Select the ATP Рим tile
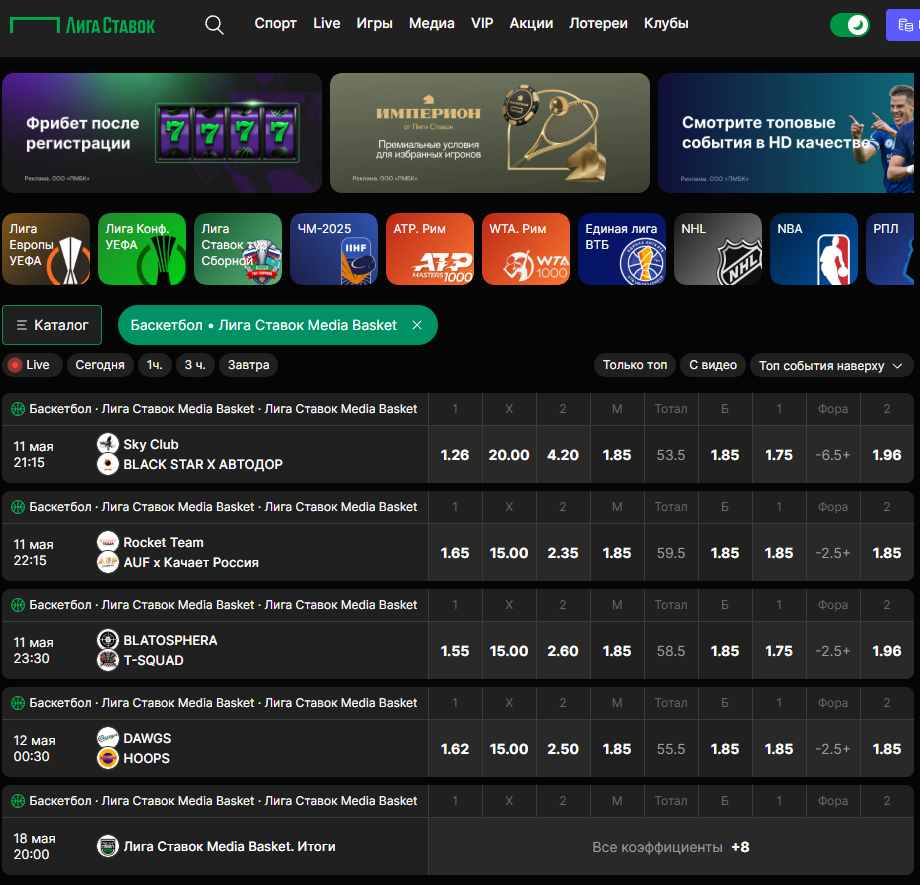The width and height of the screenshot is (920, 885). pos(430,249)
